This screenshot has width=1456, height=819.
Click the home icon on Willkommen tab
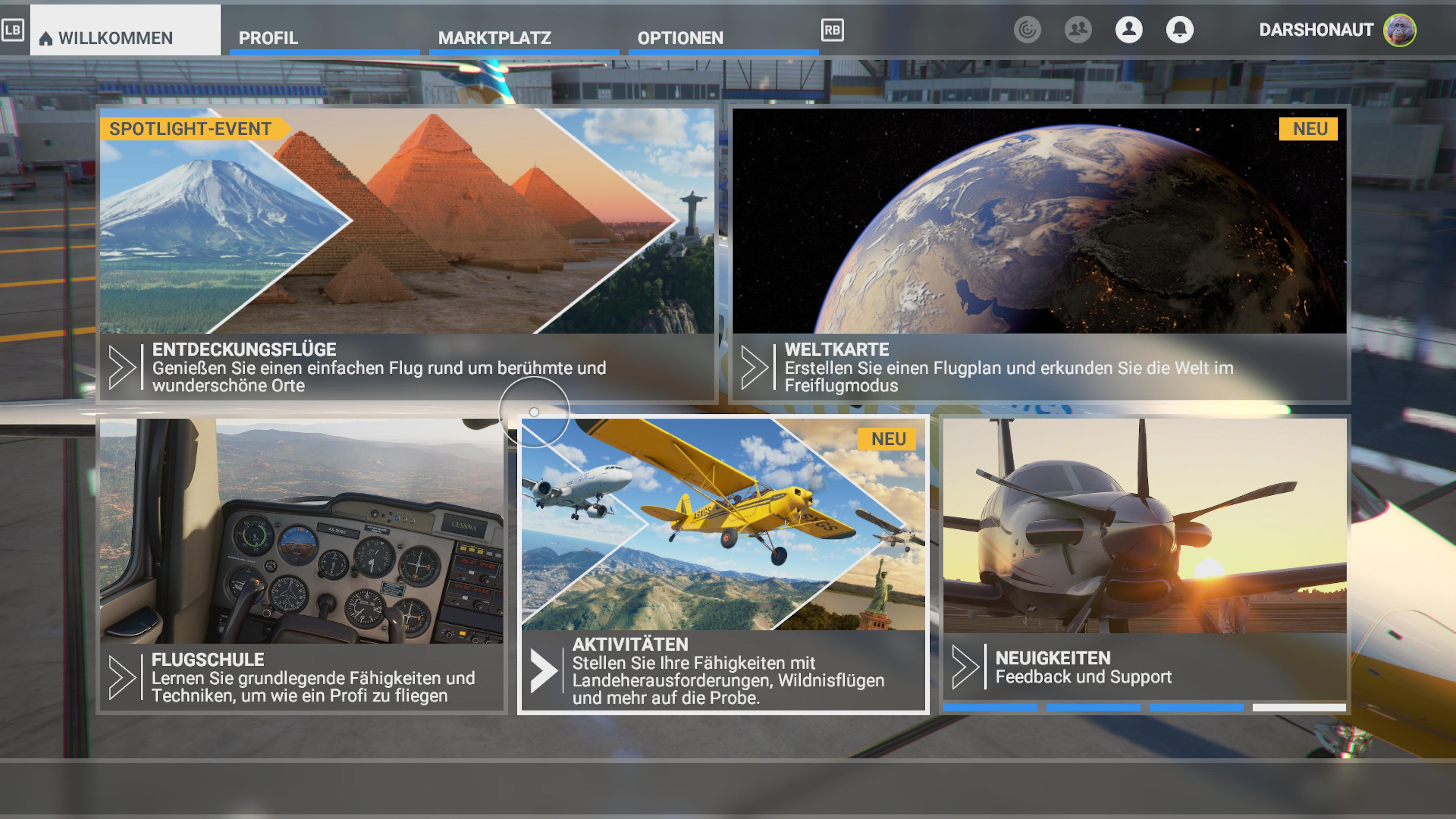46,38
